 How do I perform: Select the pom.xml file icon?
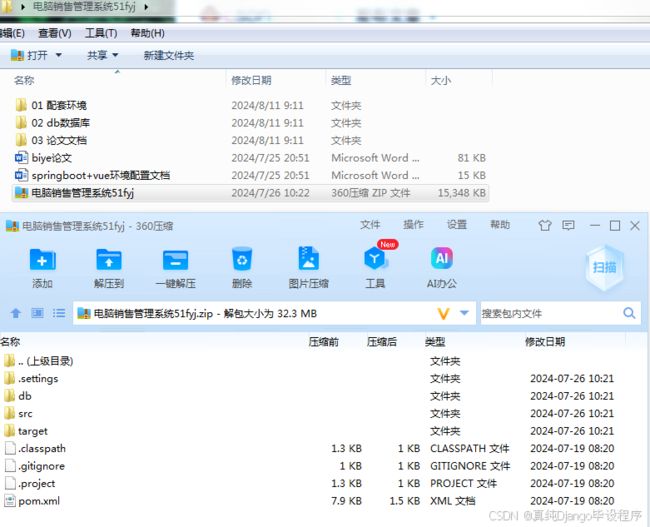coord(10,500)
